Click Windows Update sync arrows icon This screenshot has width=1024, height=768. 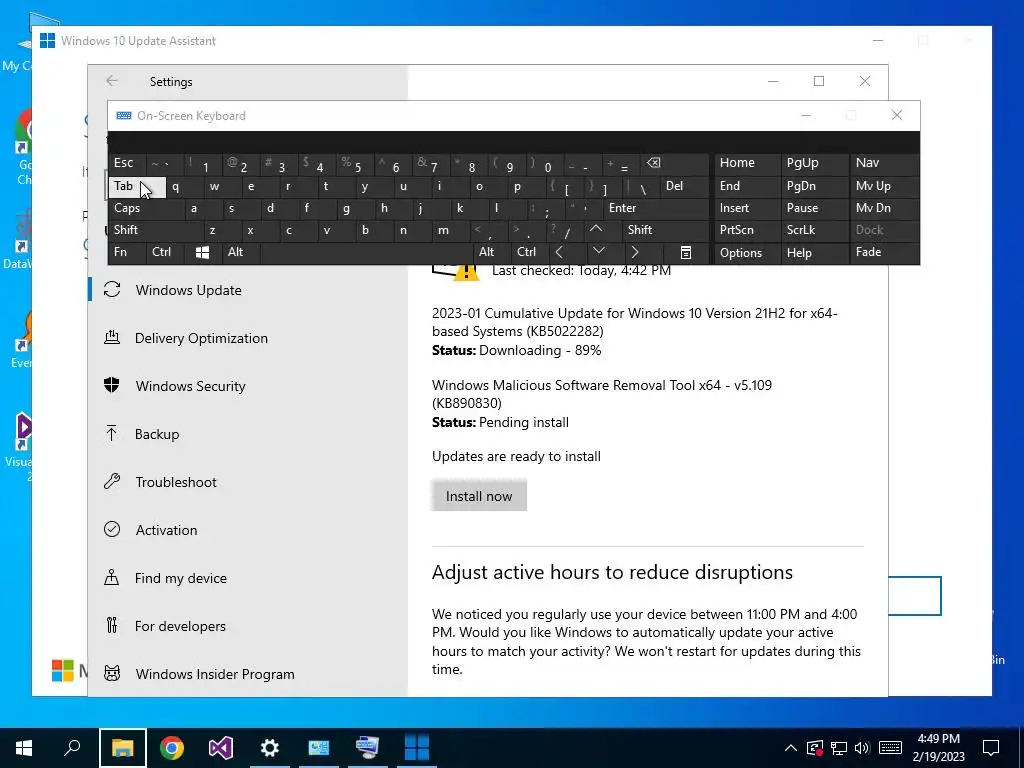112,289
